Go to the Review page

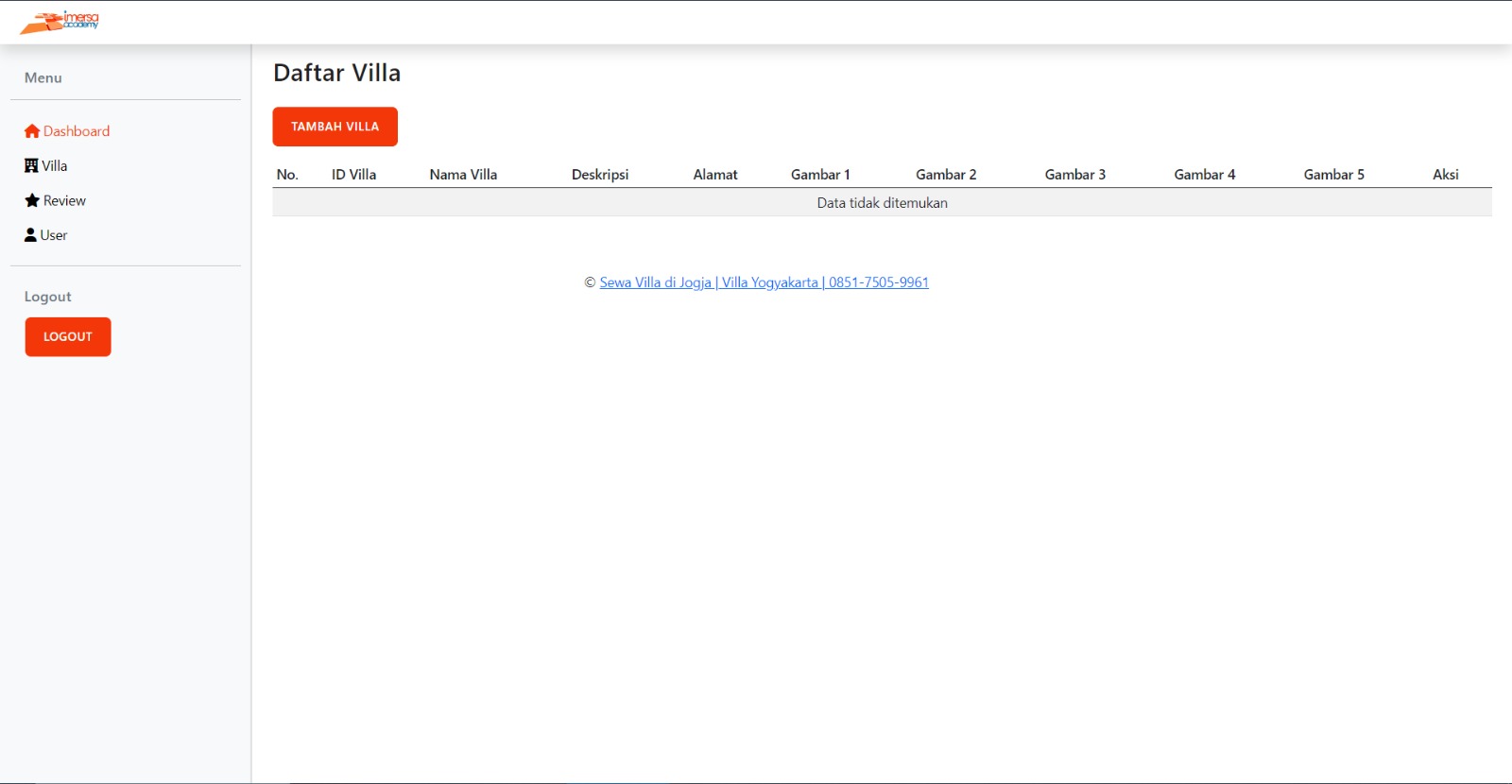55,200
